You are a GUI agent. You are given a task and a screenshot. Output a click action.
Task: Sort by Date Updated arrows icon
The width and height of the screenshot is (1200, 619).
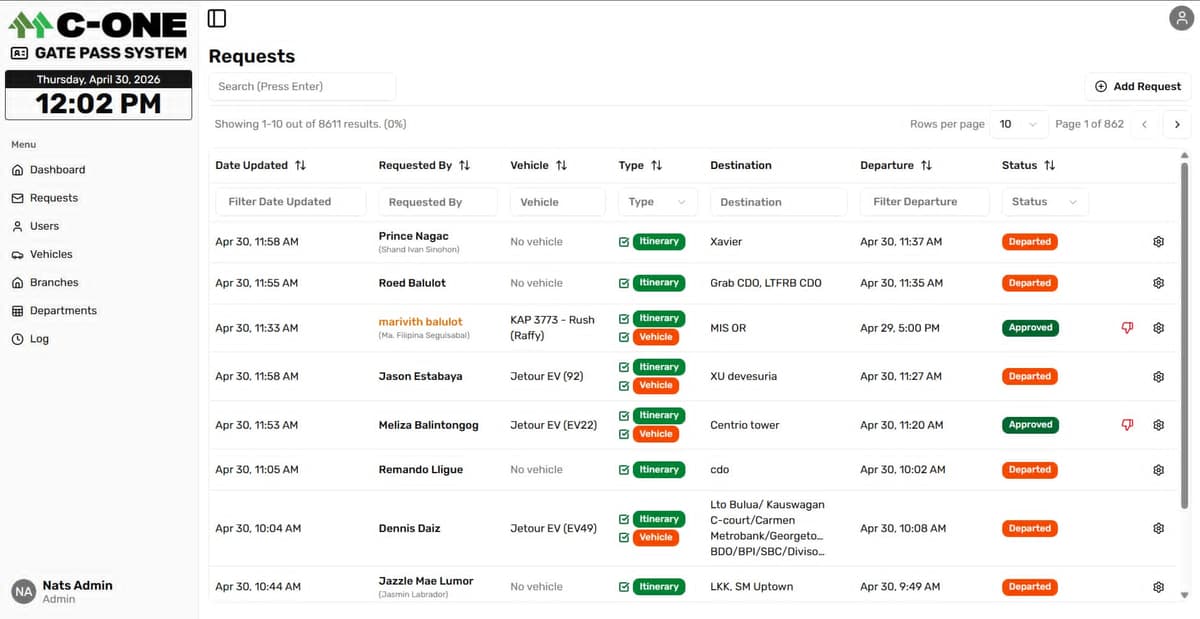click(300, 165)
